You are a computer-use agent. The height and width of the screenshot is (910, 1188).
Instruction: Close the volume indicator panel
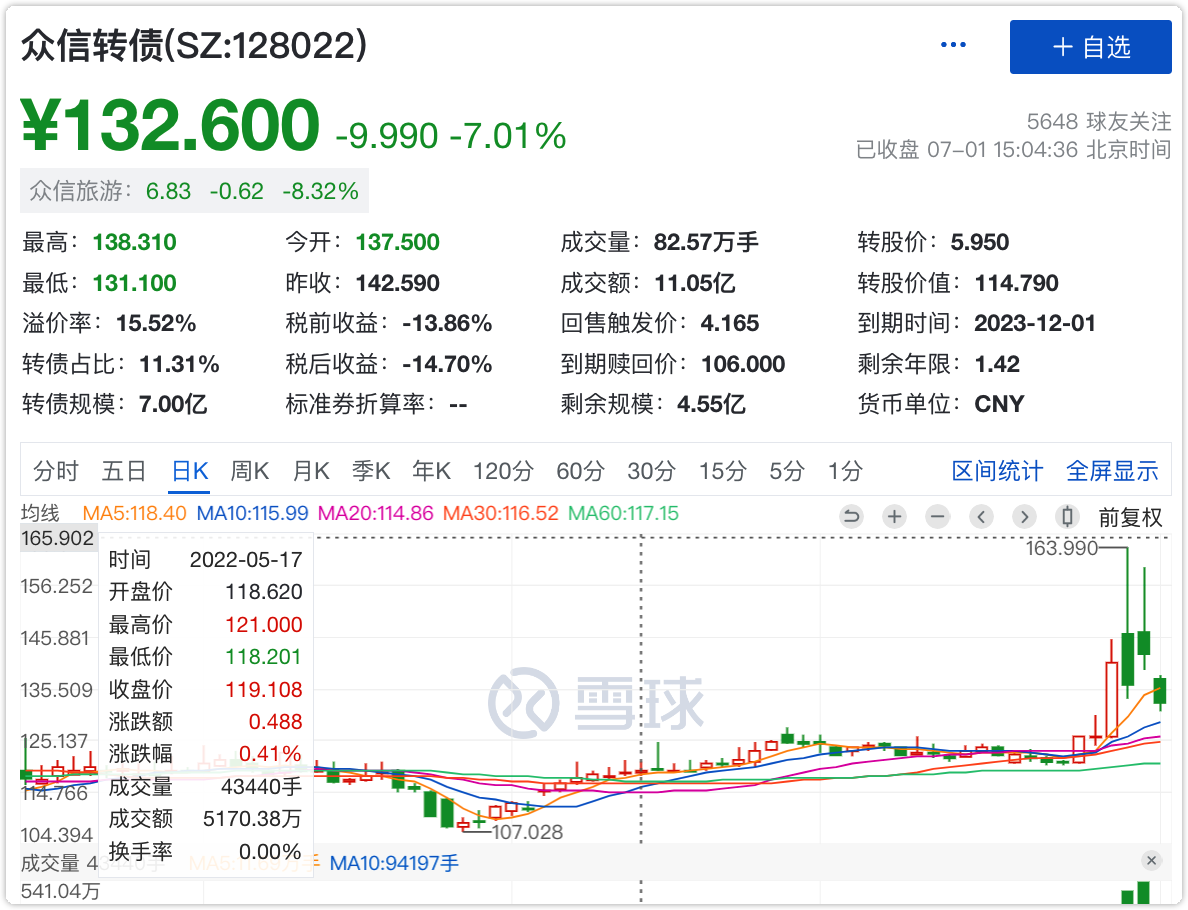pyautogui.click(x=1151, y=861)
